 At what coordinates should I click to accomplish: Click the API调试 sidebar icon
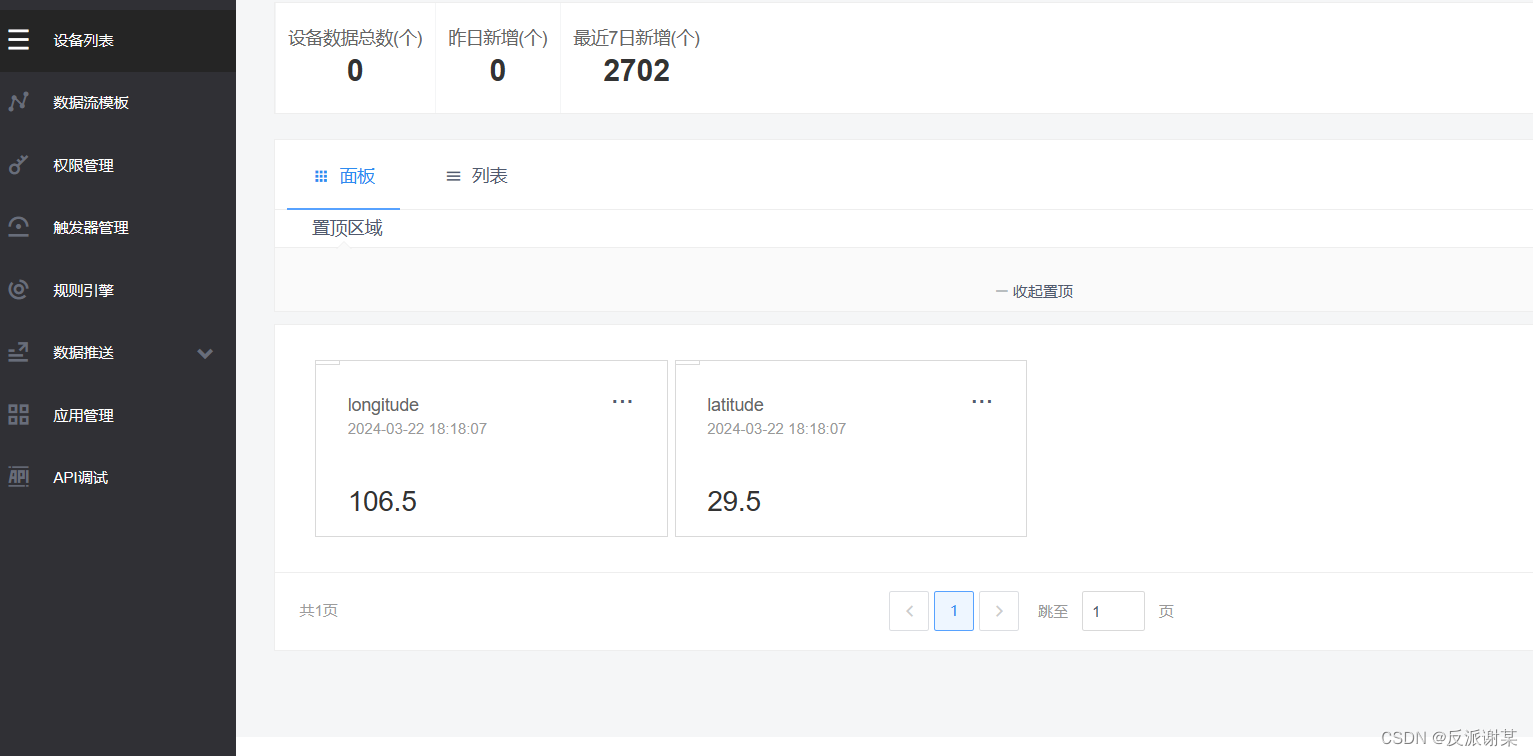(18, 477)
